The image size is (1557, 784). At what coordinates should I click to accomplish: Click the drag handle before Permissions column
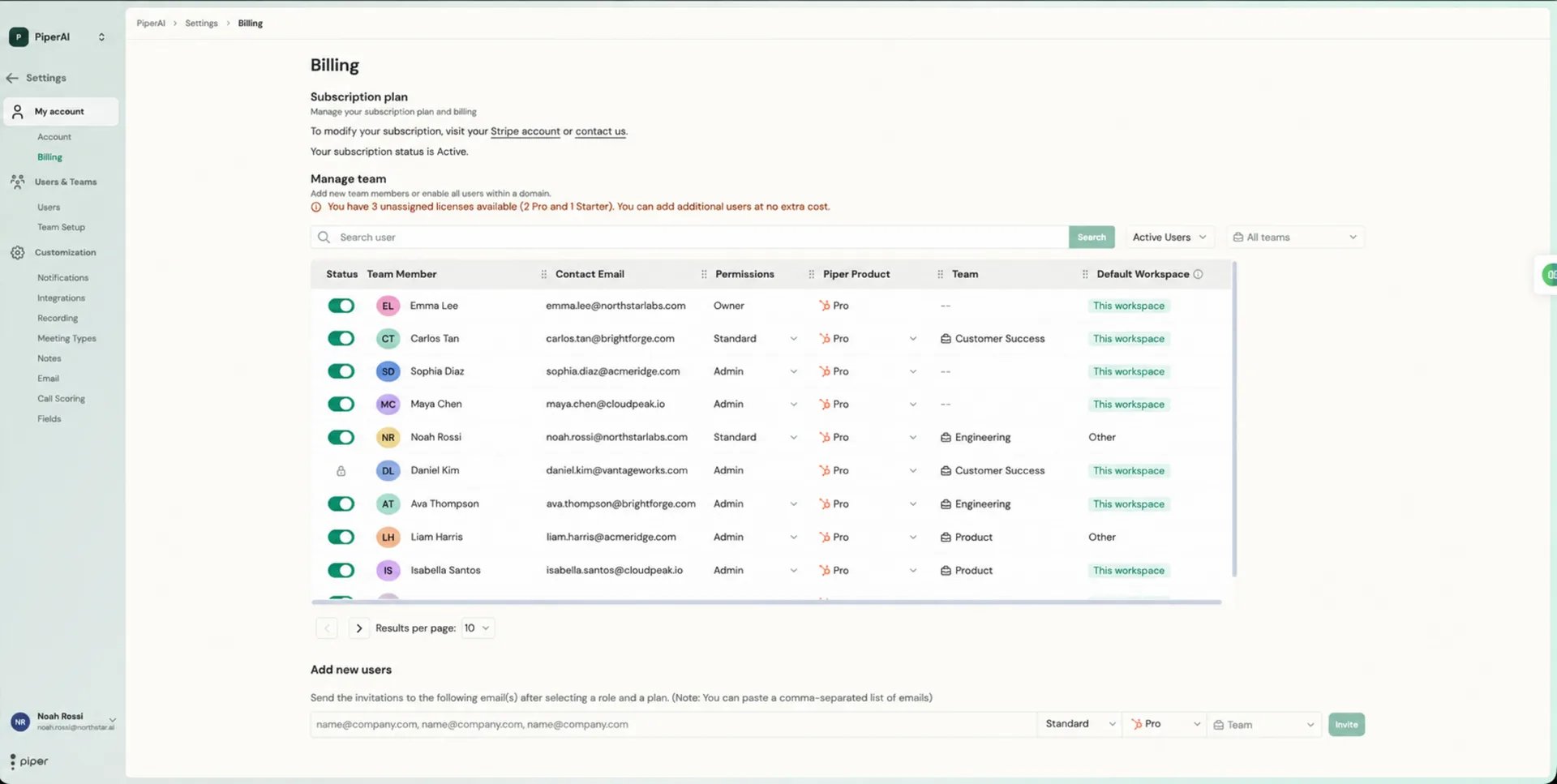704,274
